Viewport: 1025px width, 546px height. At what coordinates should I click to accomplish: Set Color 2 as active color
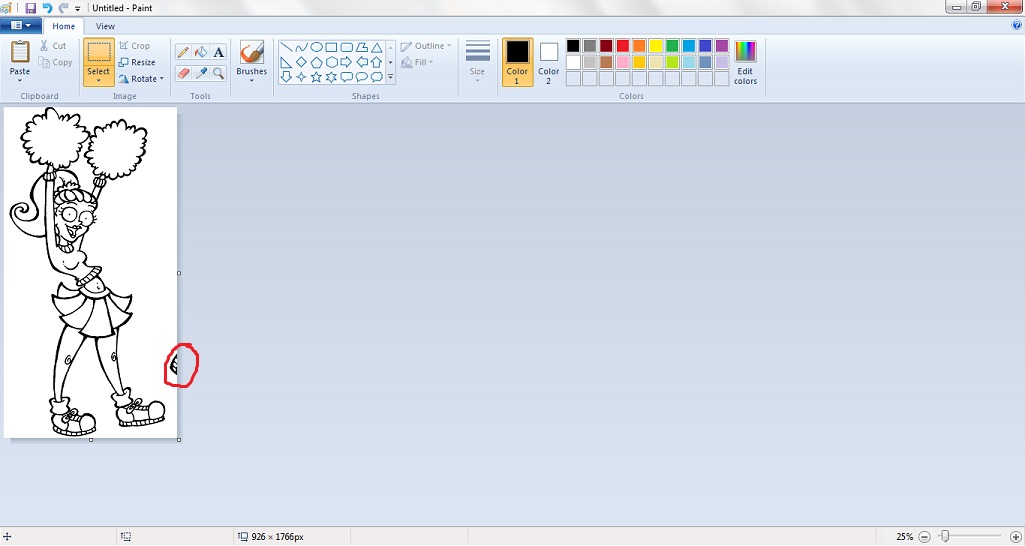[x=548, y=62]
